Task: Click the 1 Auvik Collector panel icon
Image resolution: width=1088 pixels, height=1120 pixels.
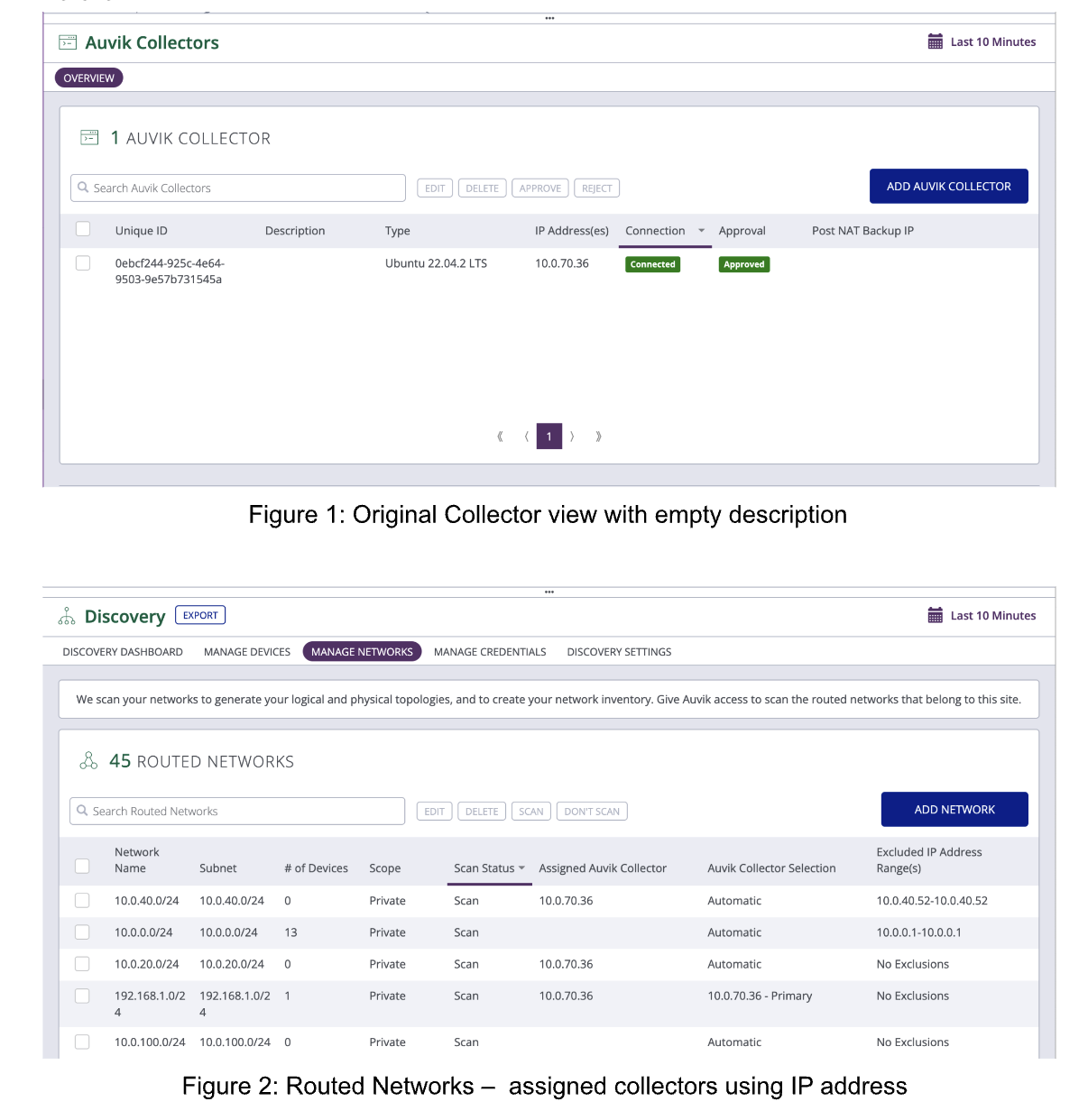Action: click(89, 137)
